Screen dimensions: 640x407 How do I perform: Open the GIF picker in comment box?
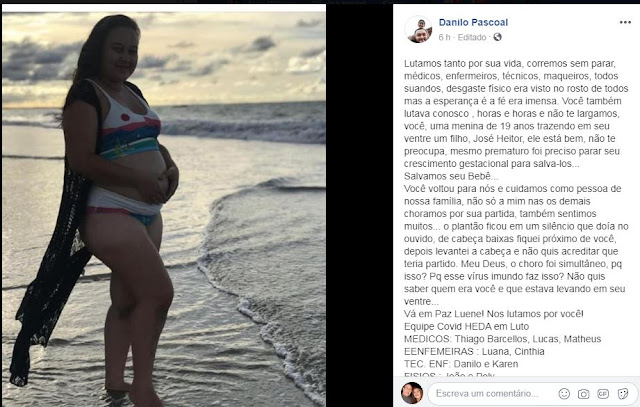tap(603, 394)
